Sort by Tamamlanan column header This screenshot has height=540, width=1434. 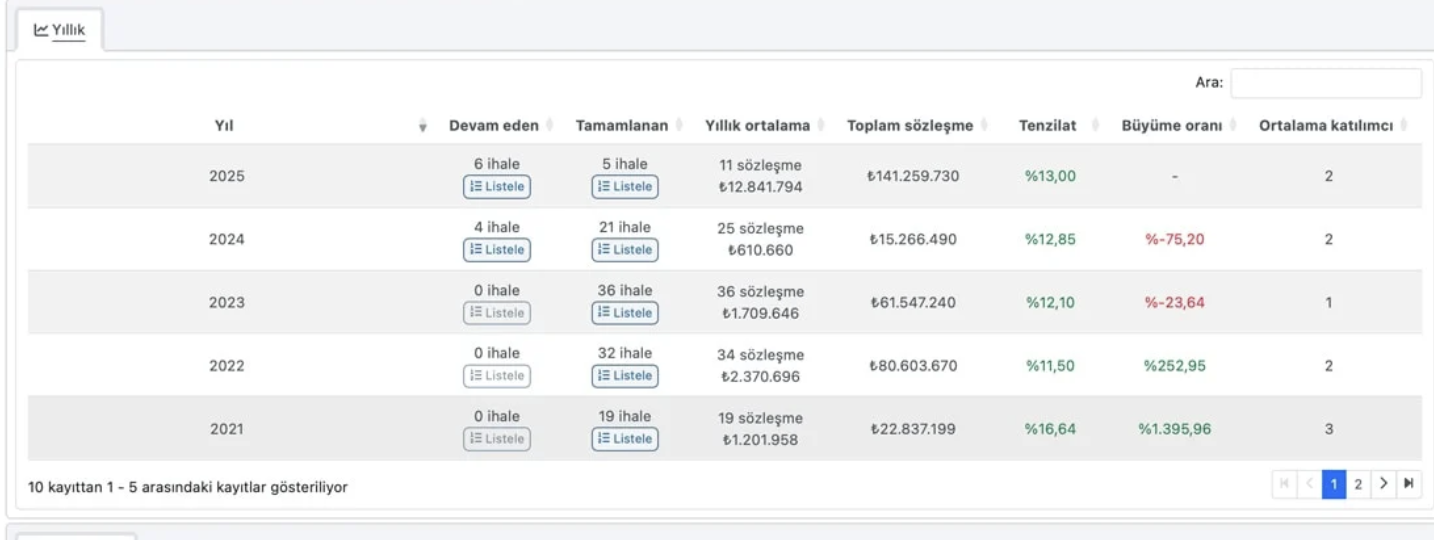click(623, 126)
